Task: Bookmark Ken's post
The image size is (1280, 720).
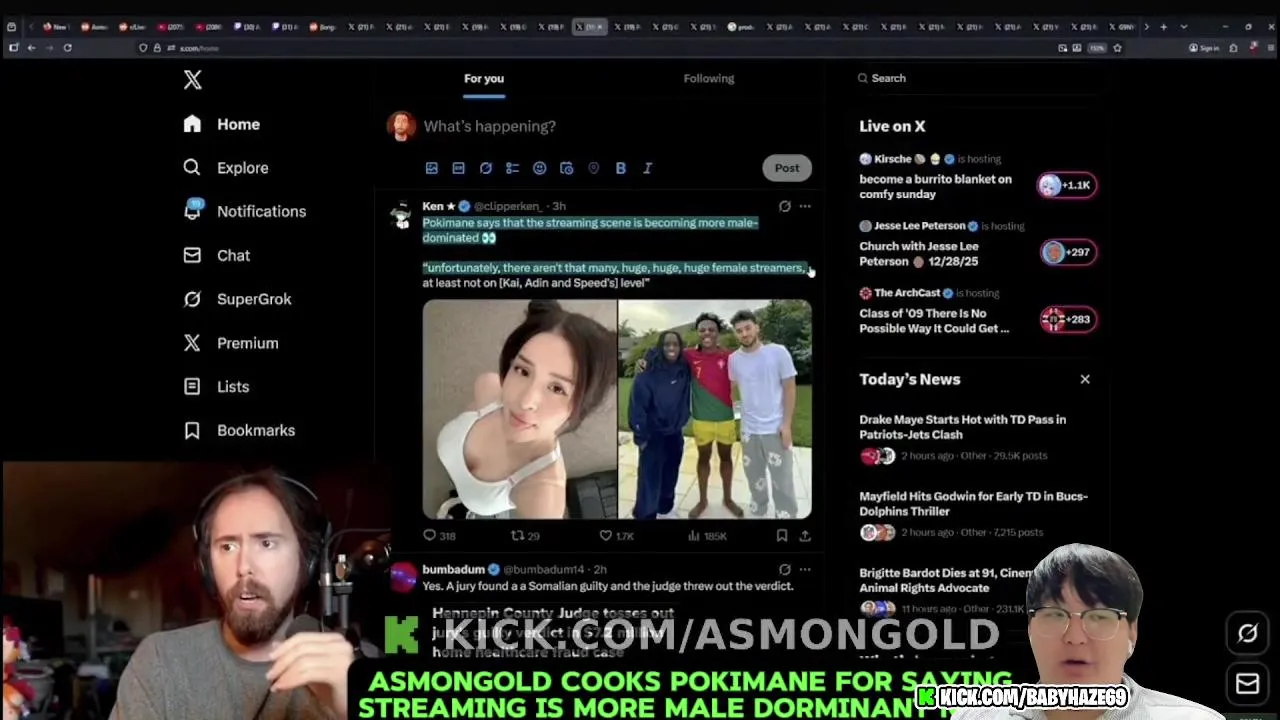Action: (x=782, y=536)
